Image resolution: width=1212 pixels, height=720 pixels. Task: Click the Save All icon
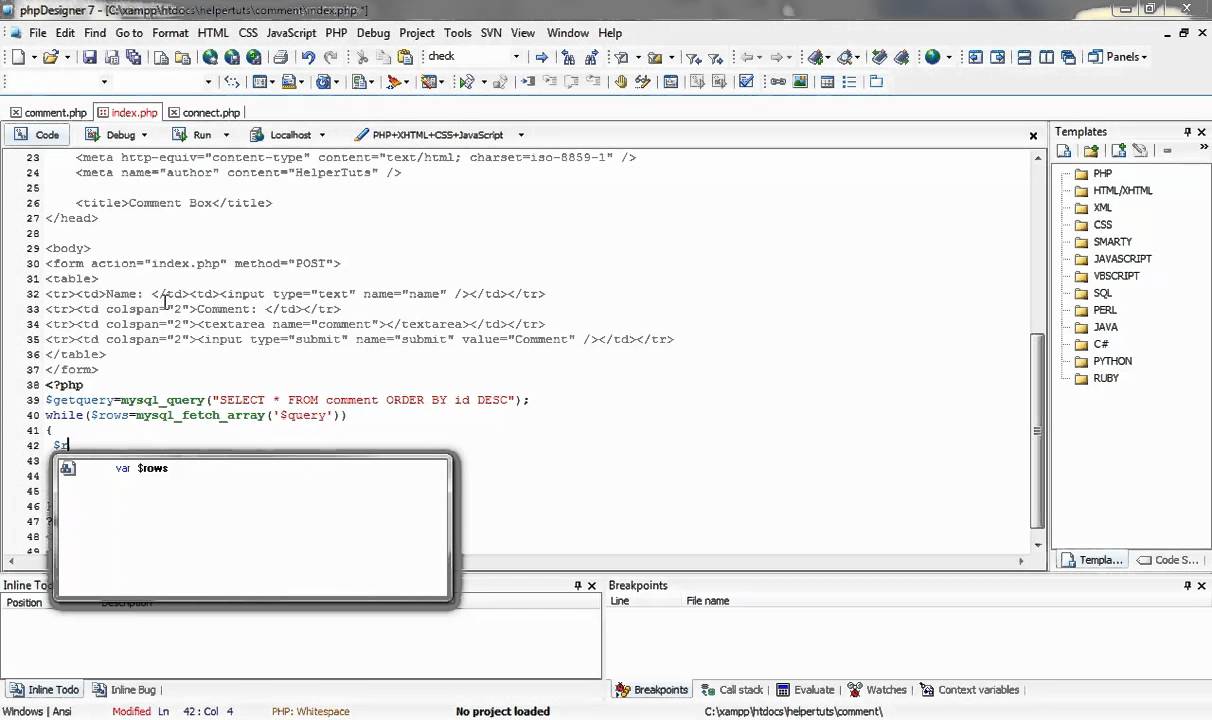coord(134,57)
